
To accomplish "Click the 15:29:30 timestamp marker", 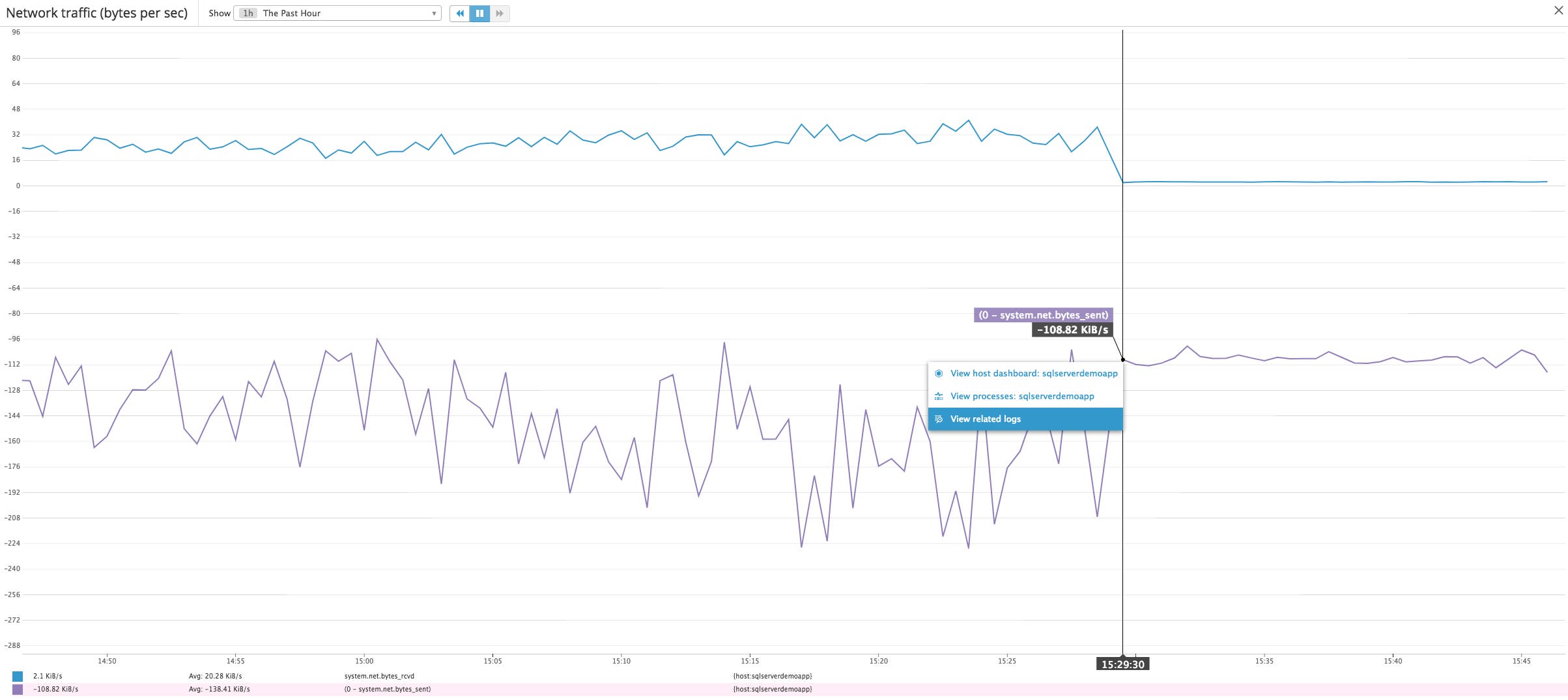I will 1123,664.
